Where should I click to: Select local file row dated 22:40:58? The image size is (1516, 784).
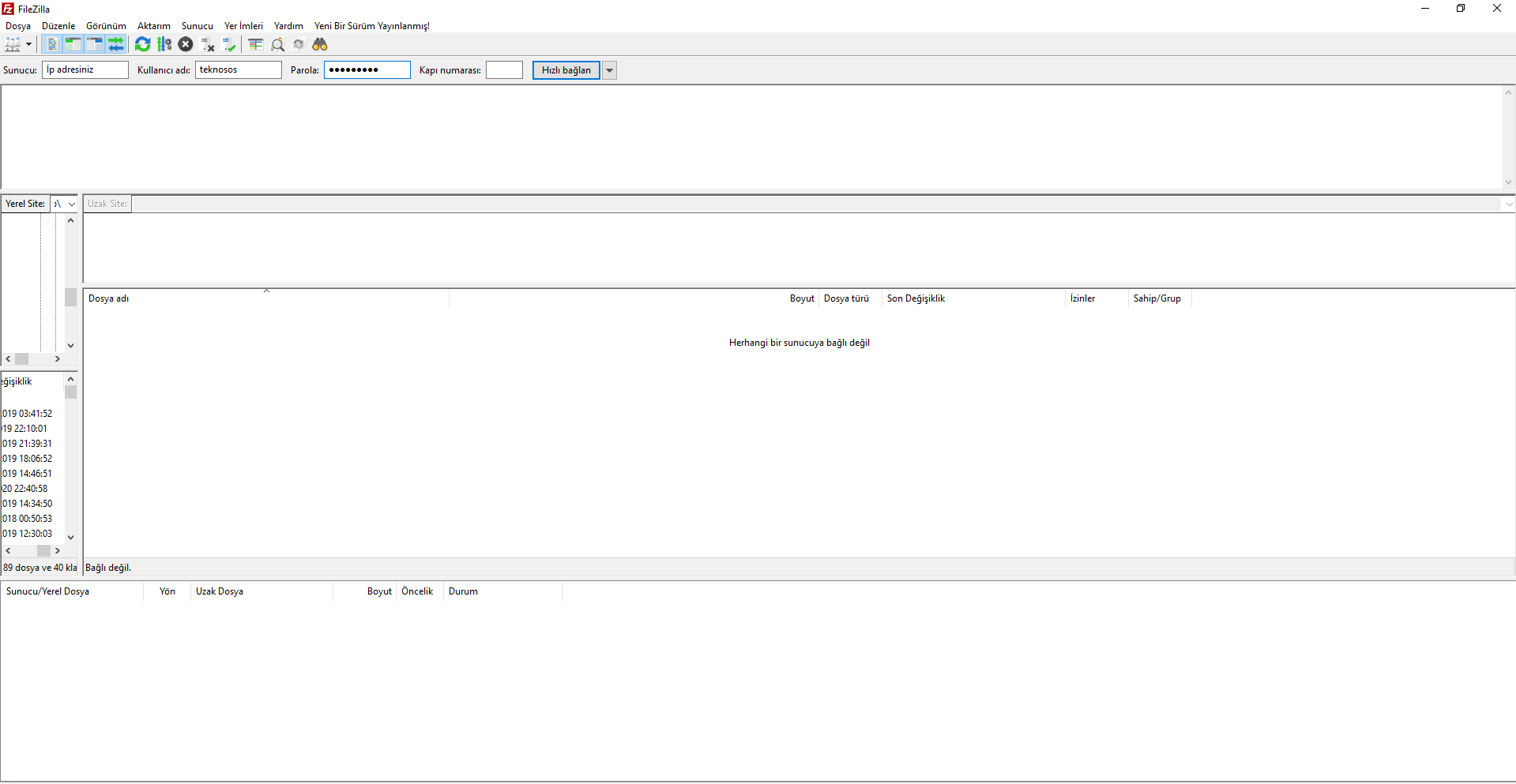[x=32, y=489]
